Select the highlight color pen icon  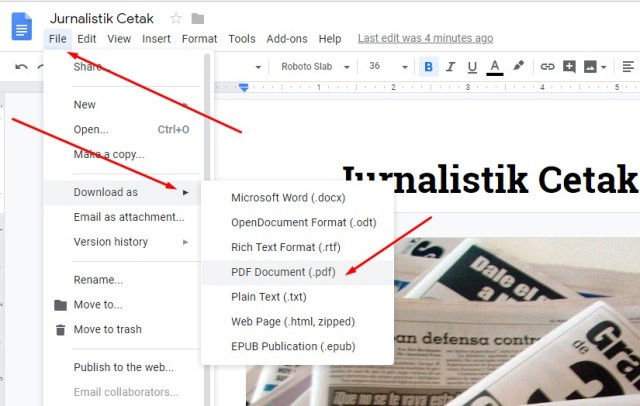[518, 67]
